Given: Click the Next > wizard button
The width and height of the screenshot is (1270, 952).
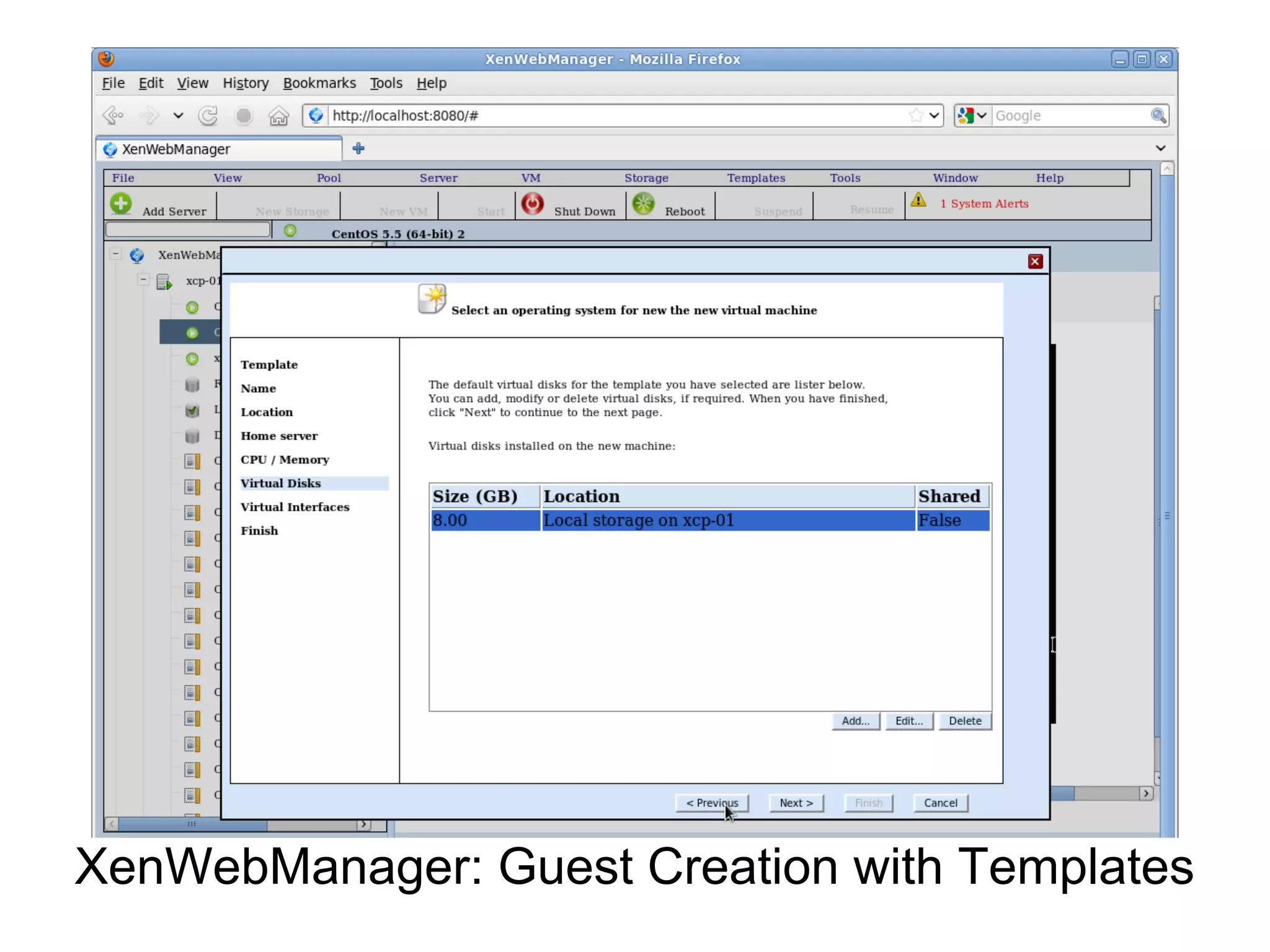Looking at the screenshot, I should click(796, 803).
